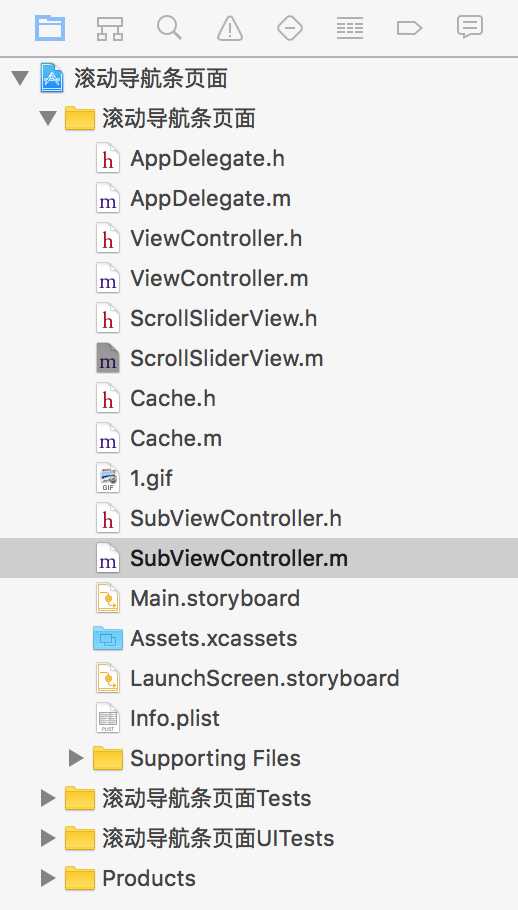The width and height of the screenshot is (518, 910).
Task: Open the Test navigator diamond icon
Action: (289, 27)
